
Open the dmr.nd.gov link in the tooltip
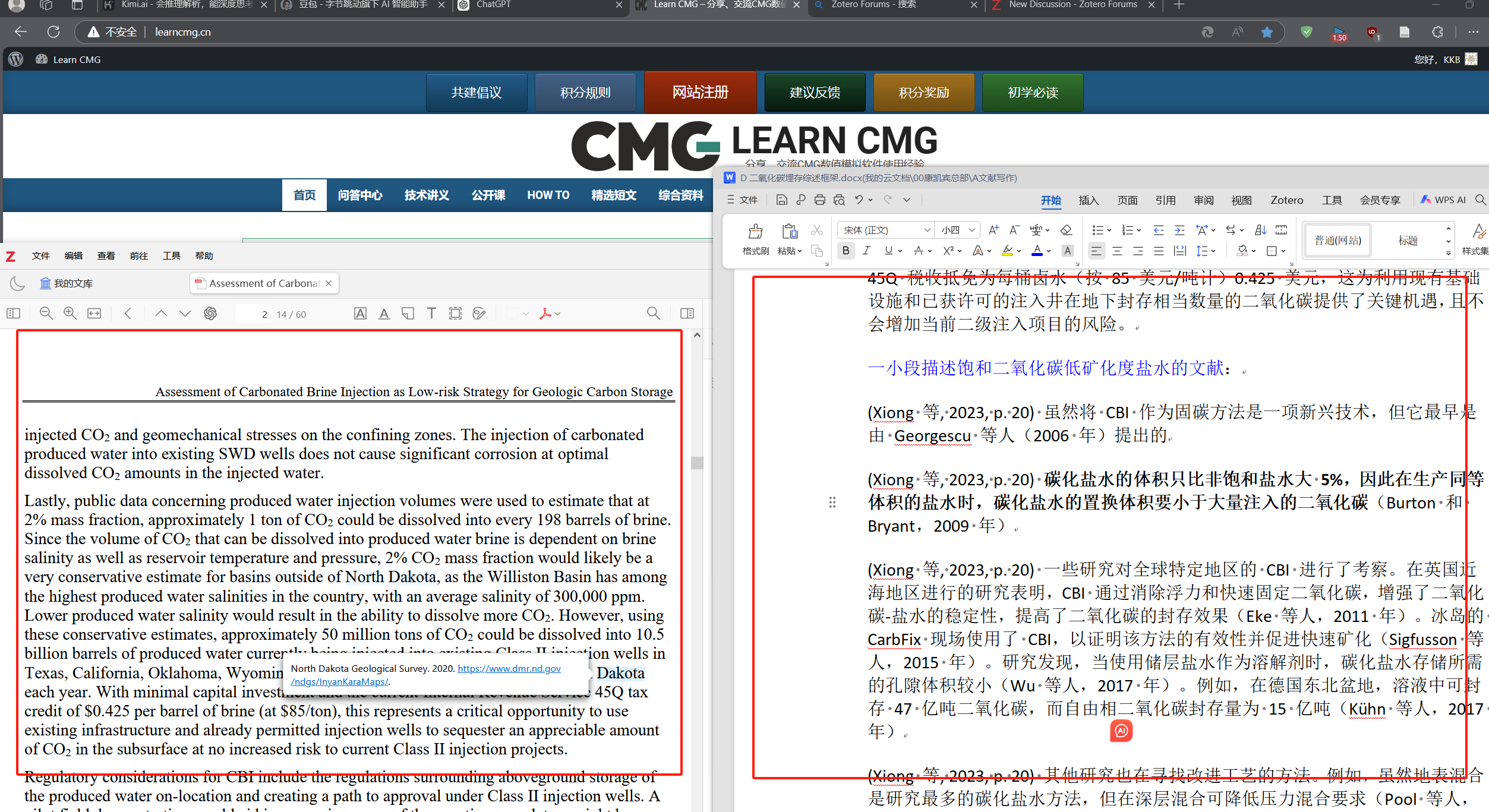point(509,669)
